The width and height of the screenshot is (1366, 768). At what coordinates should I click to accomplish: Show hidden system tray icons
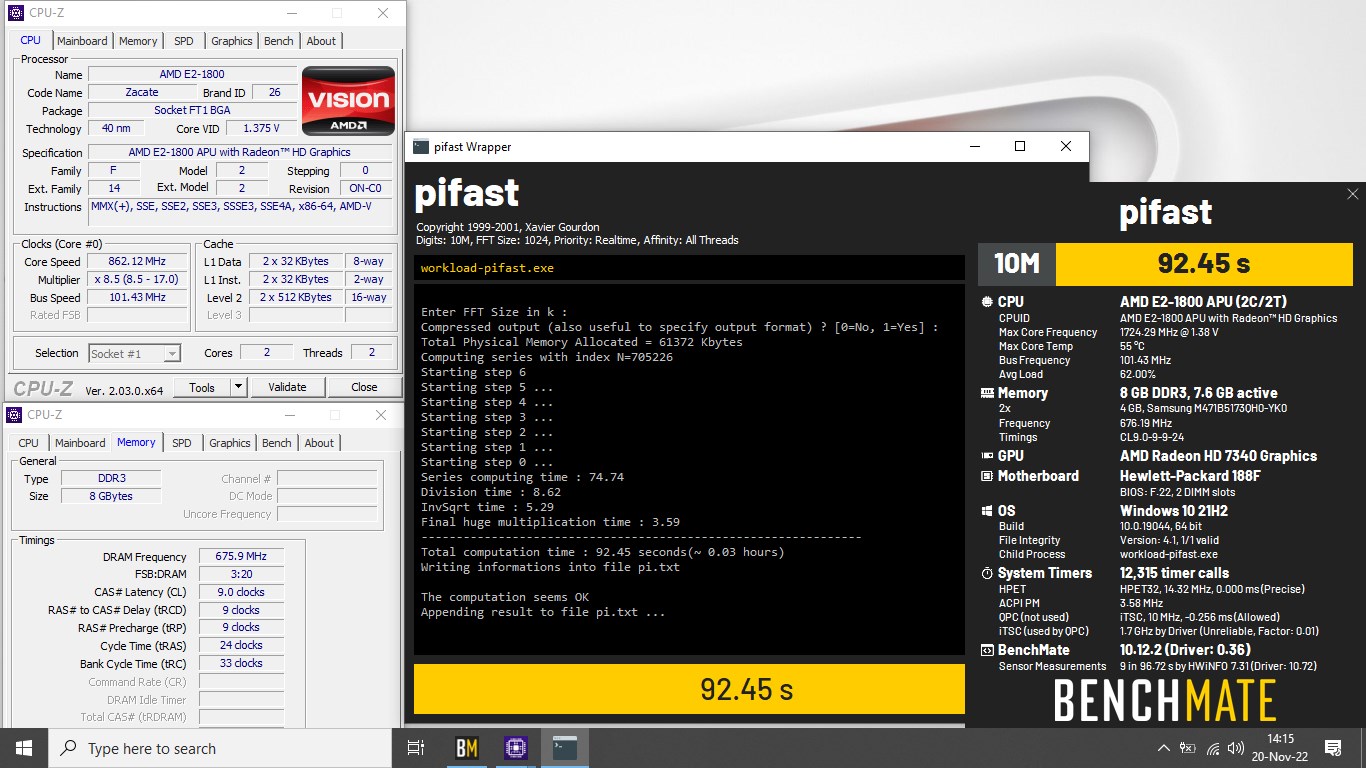click(1163, 748)
